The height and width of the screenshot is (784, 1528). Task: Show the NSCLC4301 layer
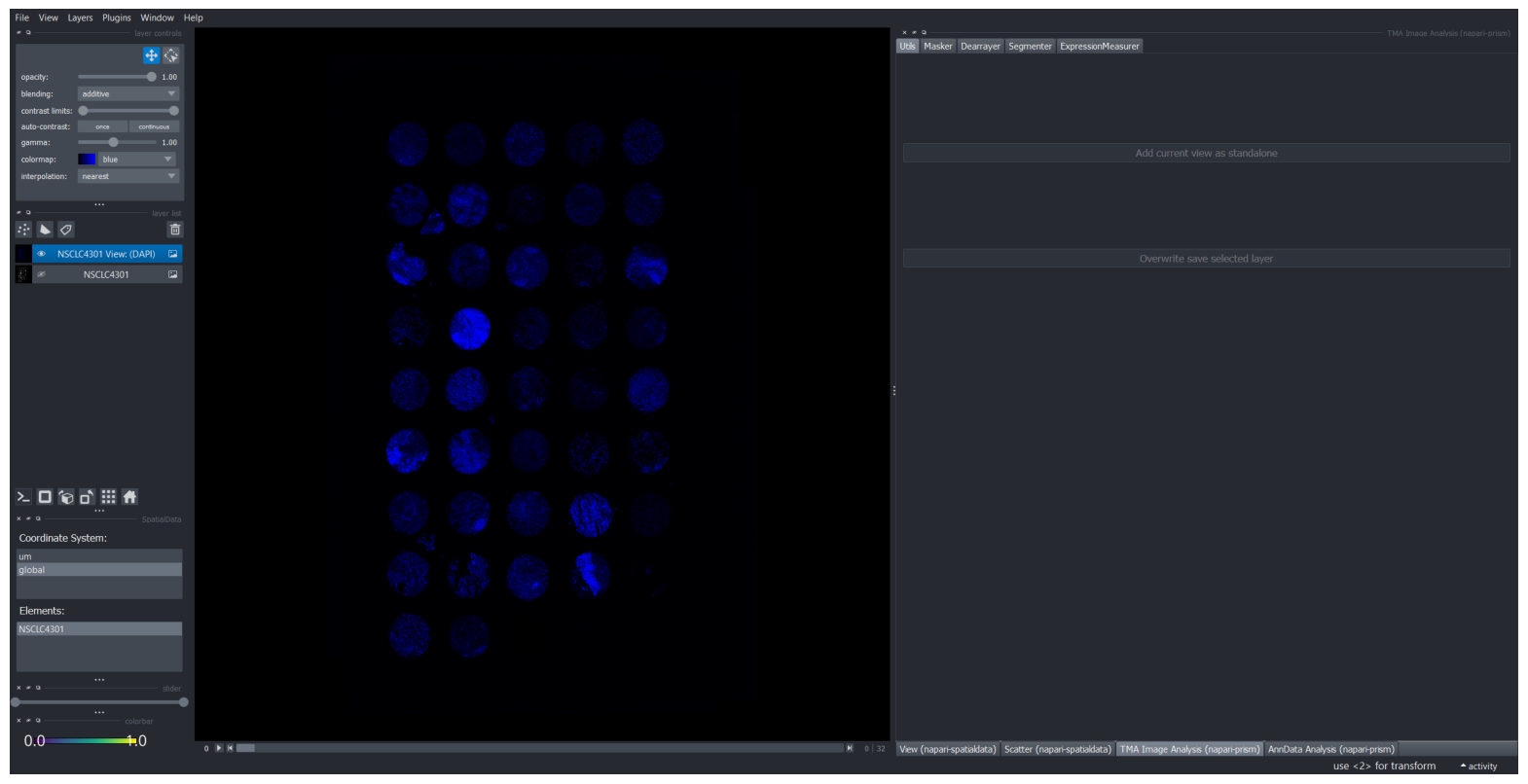tap(41, 274)
